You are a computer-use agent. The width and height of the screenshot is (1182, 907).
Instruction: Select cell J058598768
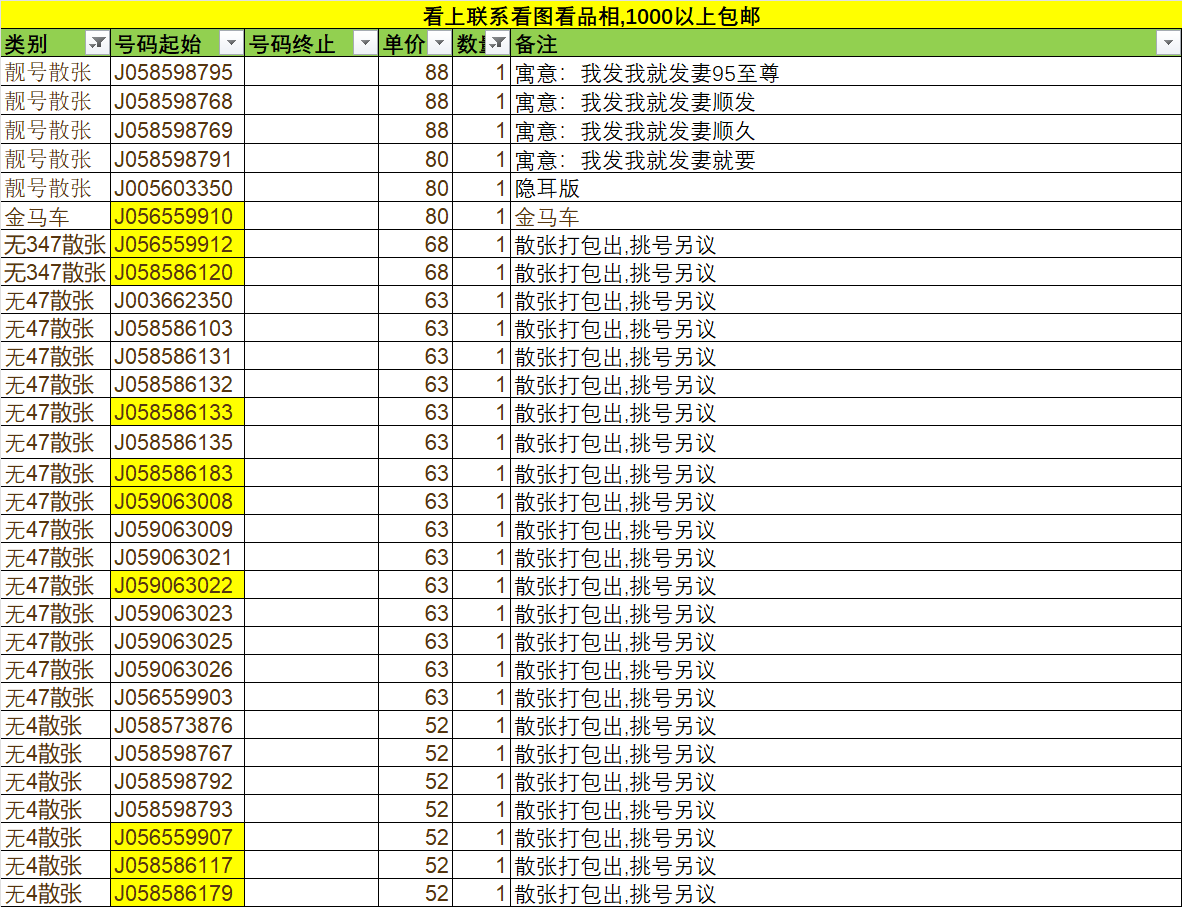tap(178, 101)
